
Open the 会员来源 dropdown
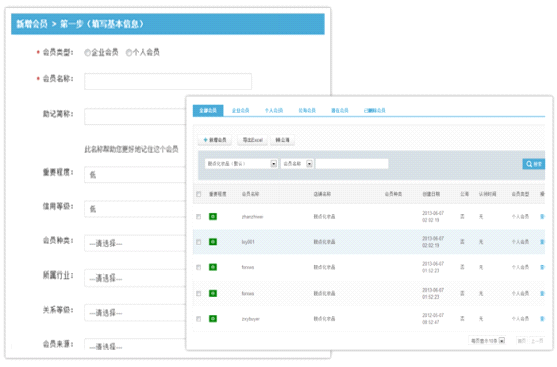pyautogui.click(x=135, y=344)
